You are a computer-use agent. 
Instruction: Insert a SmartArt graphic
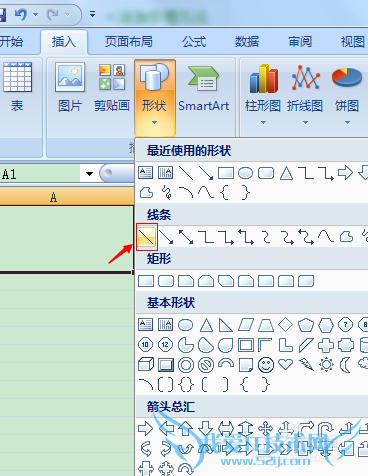pos(204,88)
